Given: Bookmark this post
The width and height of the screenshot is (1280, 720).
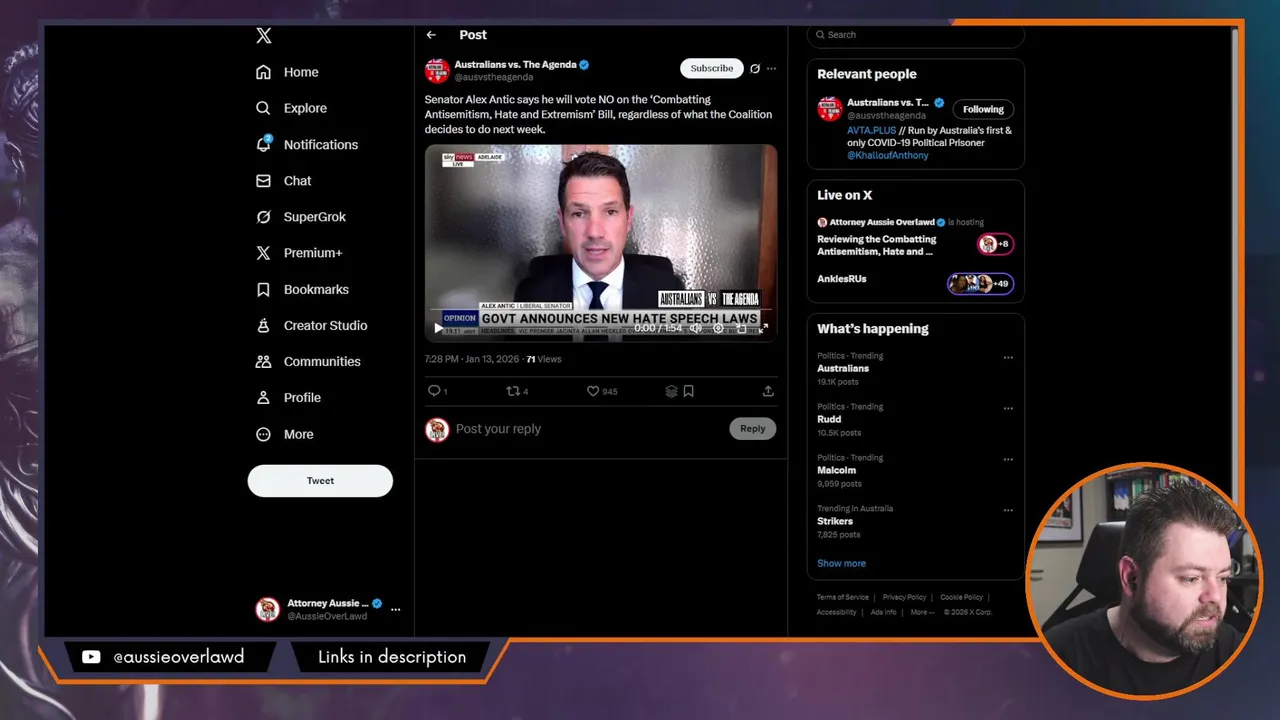Looking at the screenshot, I should click(x=688, y=391).
